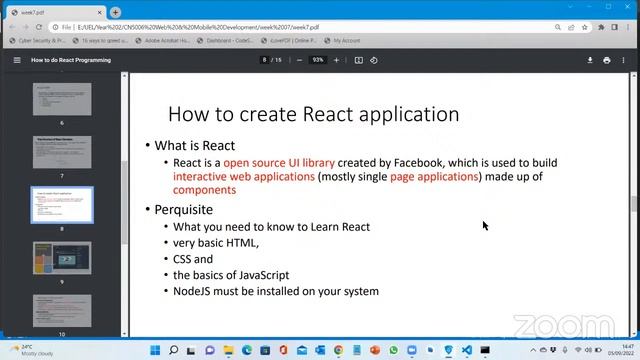Screen dimensions: 640x360
Task: Launch Microsoft Edge from taskbar
Action: coord(247,350)
